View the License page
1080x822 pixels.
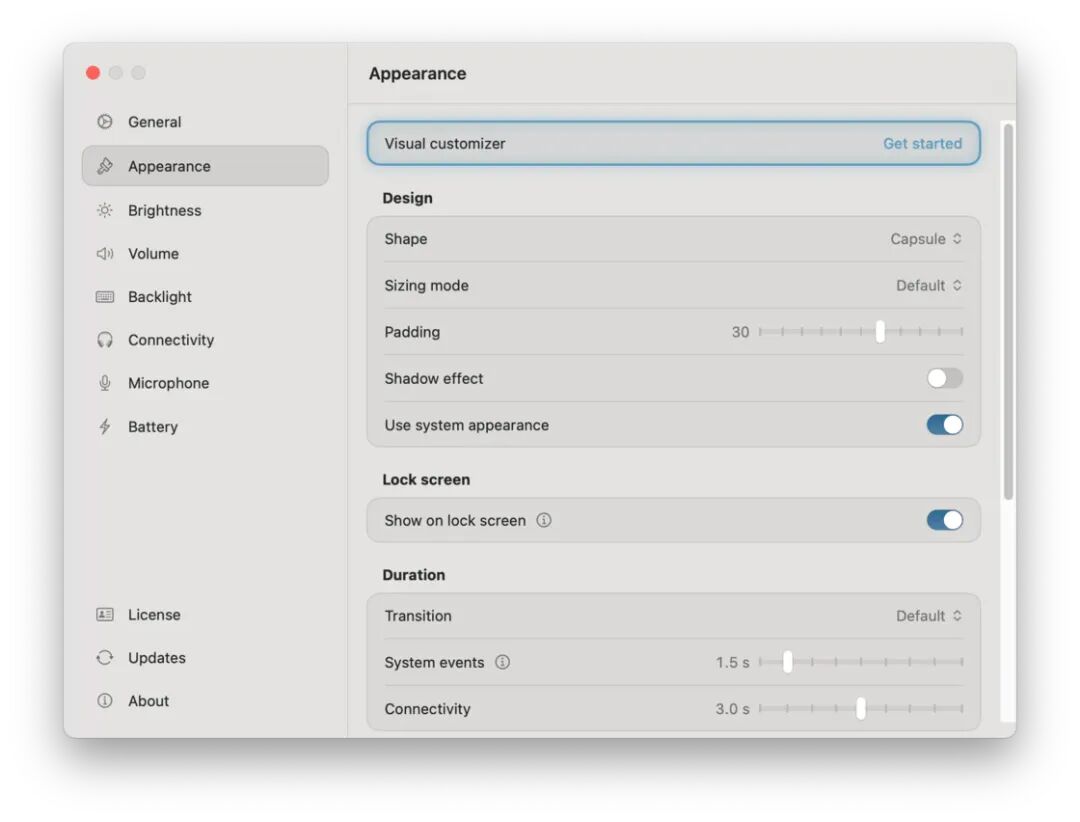point(205,614)
